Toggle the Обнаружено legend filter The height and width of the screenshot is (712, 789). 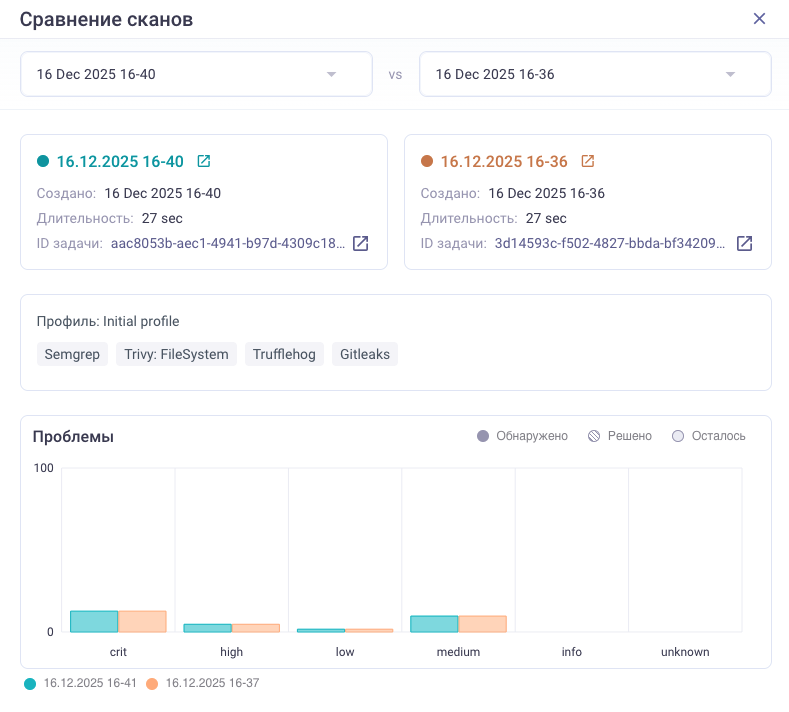click(523, 436)
